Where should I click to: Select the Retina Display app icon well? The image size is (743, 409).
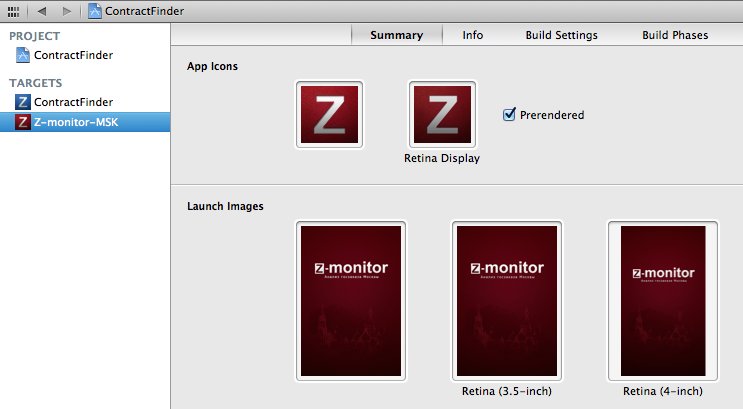click(442, 114)
